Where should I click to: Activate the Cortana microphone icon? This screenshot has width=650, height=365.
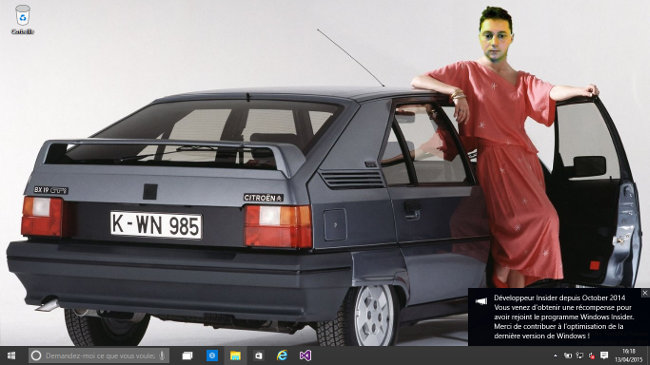(x=162, y=356)
